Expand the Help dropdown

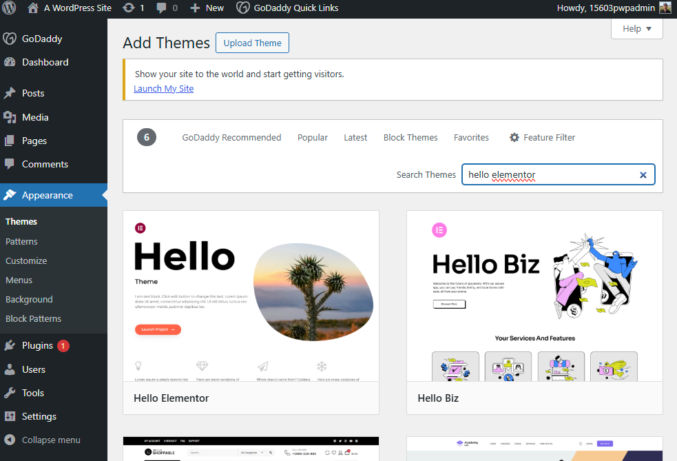pos(637,29)
